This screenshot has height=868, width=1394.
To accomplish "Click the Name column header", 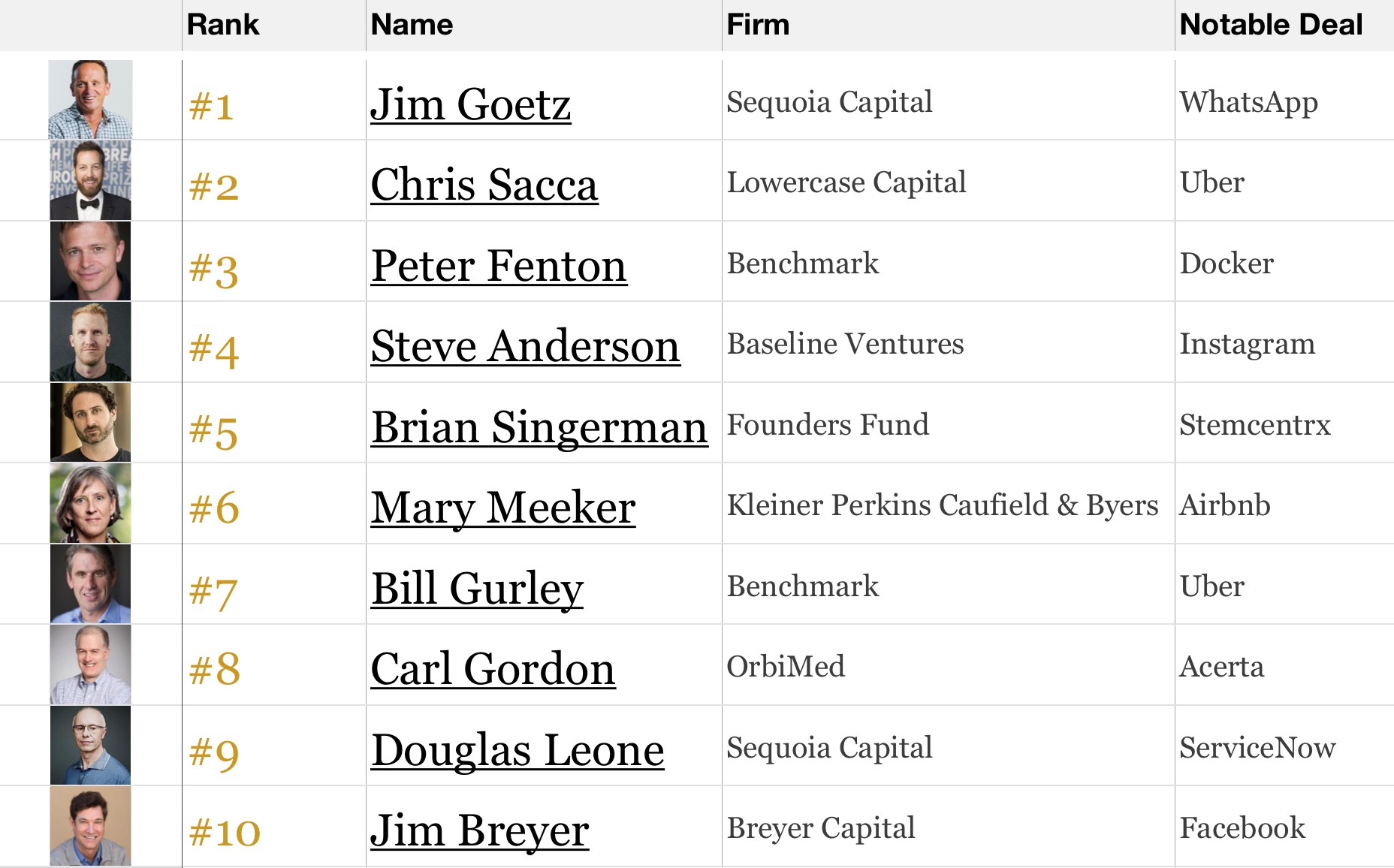I will point(412,25).
